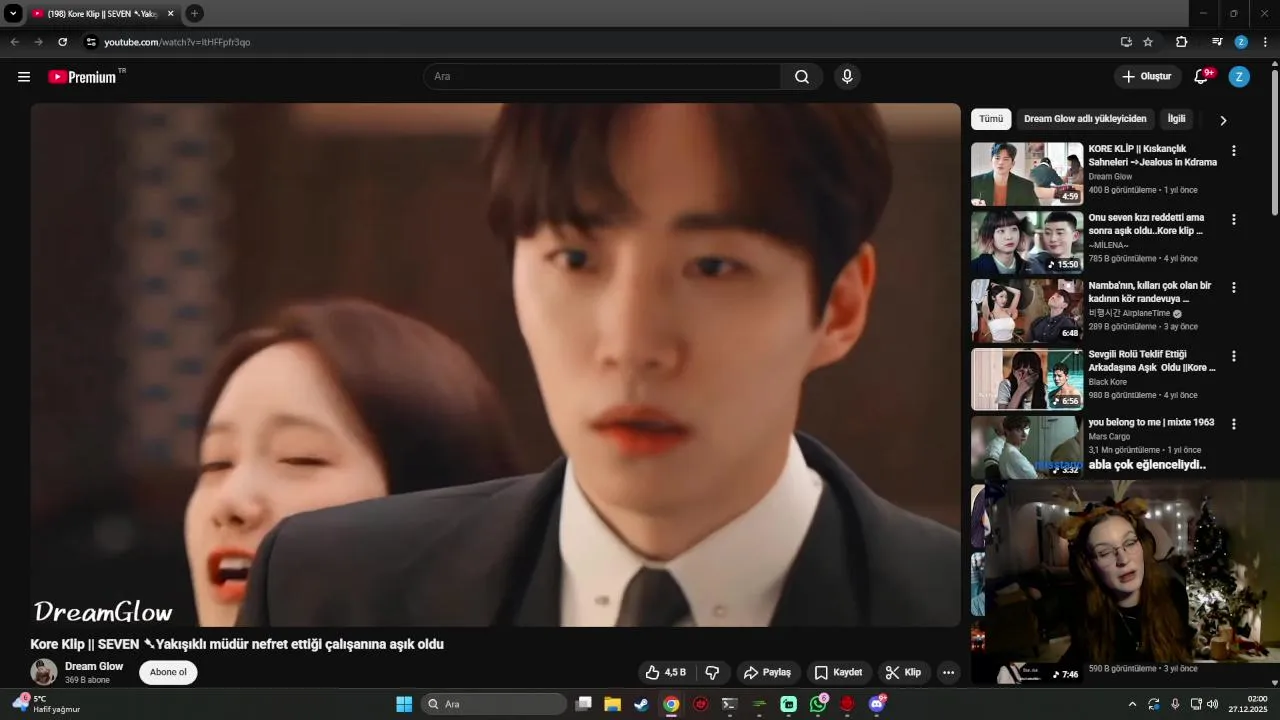The width and height of the screenshot is (1280, 720).
Task: Click the system tray microphone icon
Action: (x=1175, y=704)
